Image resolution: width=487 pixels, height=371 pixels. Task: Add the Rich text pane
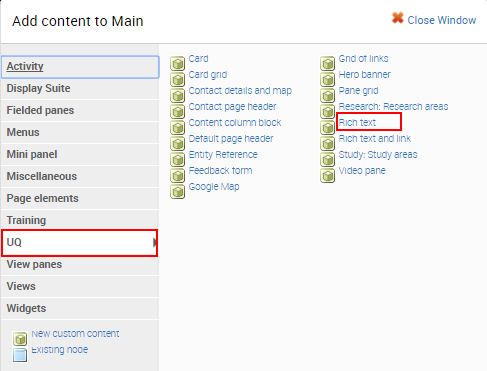point(357,122)
